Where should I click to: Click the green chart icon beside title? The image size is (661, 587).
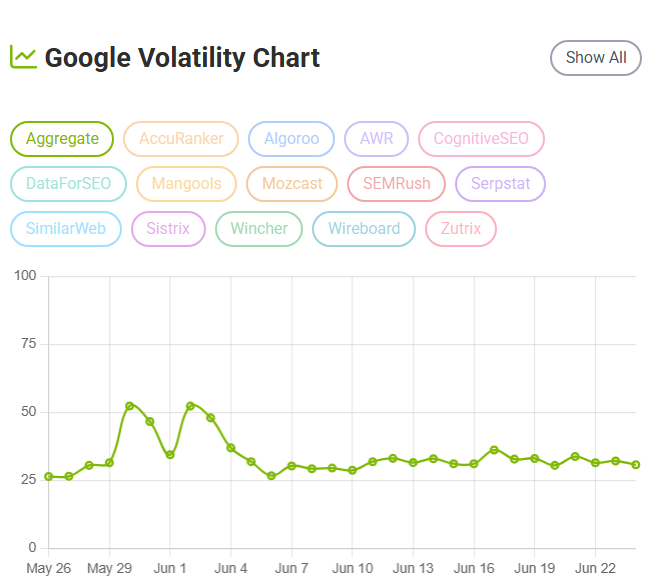click(24, 57)
